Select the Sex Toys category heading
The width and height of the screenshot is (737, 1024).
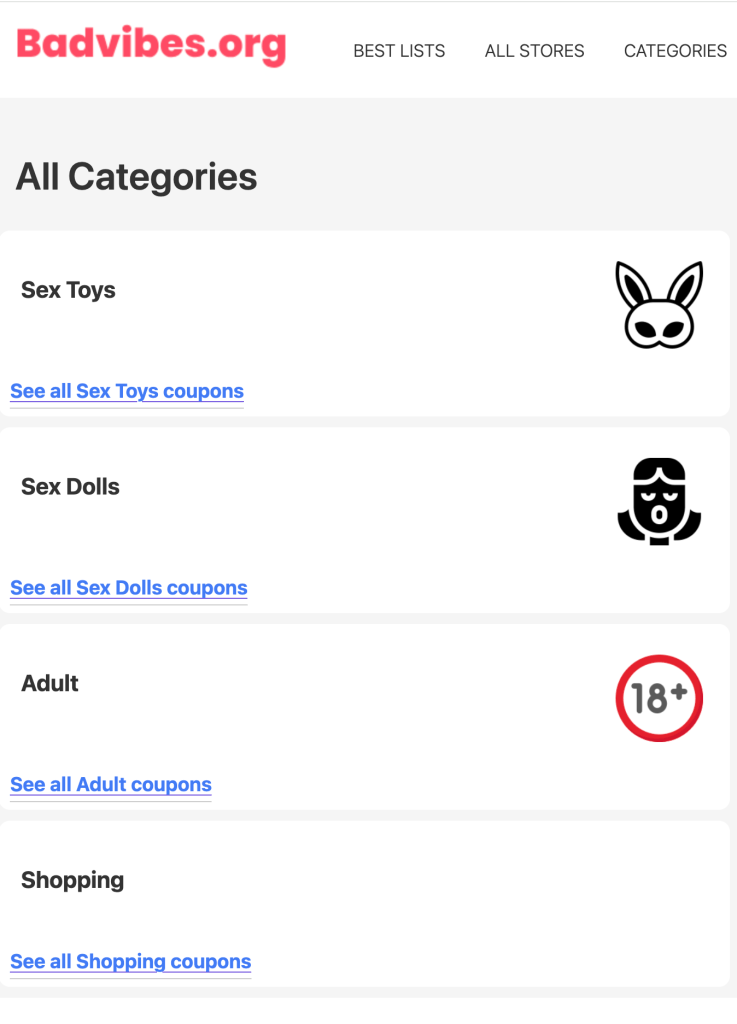click(x=68, y=290)
